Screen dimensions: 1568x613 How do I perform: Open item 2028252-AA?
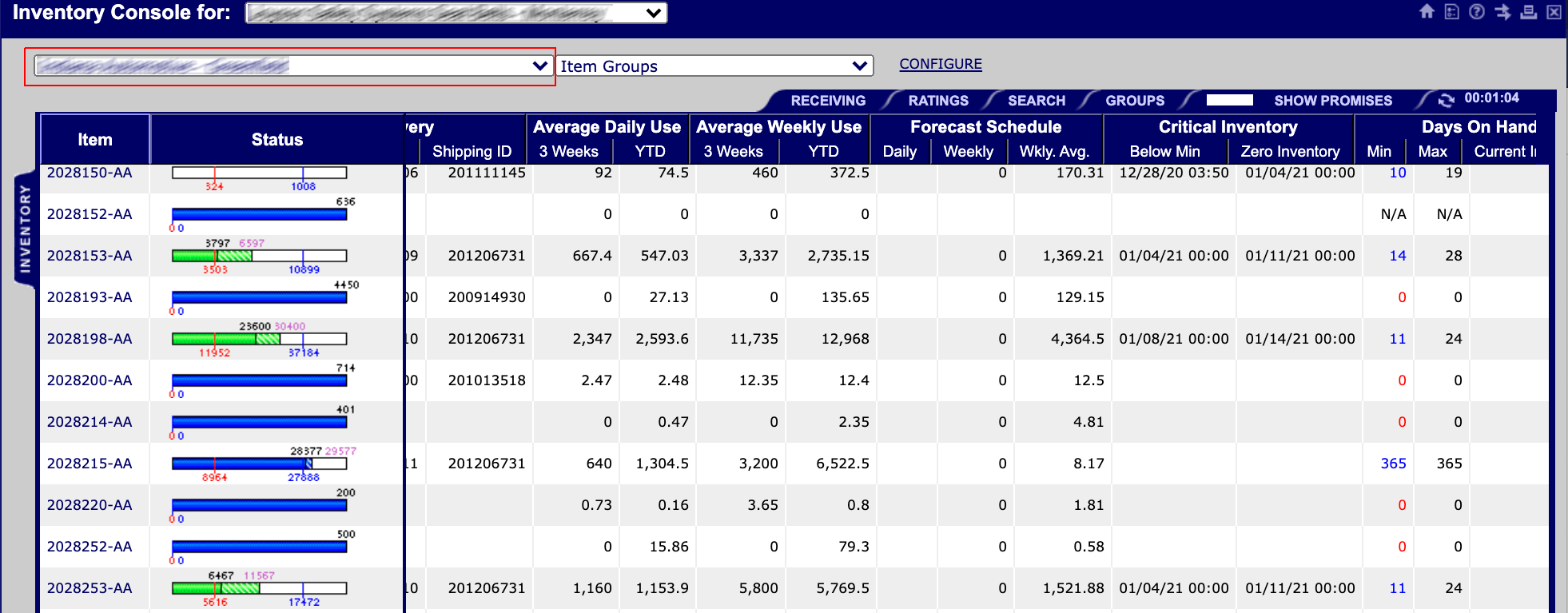pyautogui.click(x=90, y=547)
